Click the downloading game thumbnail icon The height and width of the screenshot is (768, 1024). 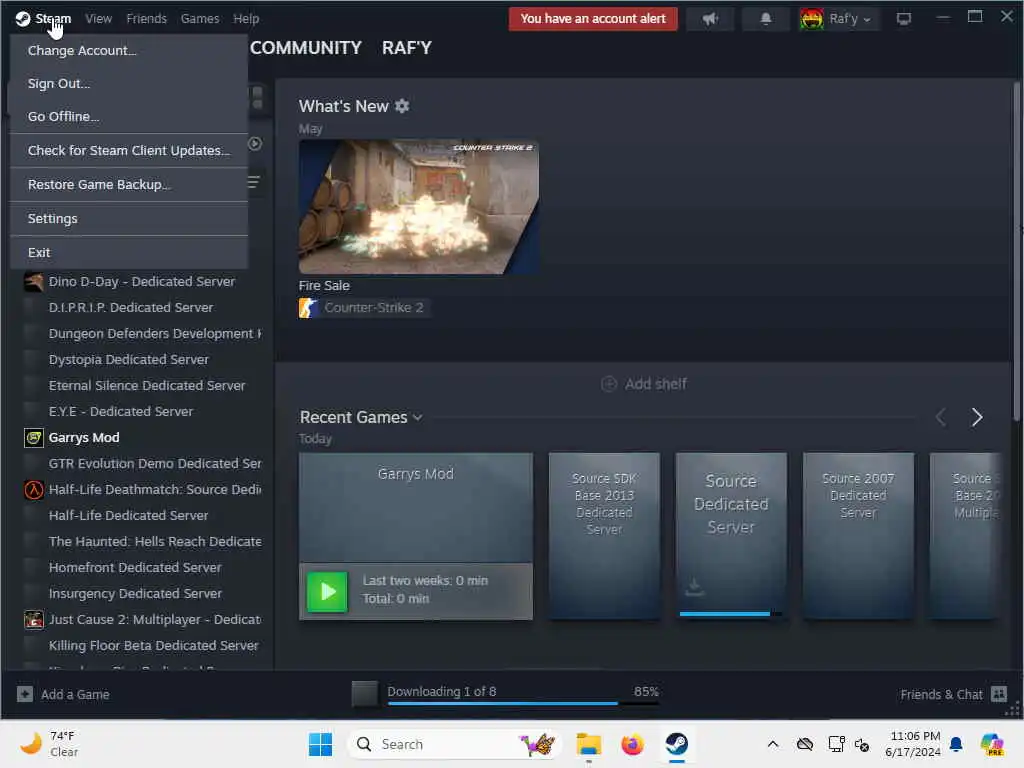point(364,694)
